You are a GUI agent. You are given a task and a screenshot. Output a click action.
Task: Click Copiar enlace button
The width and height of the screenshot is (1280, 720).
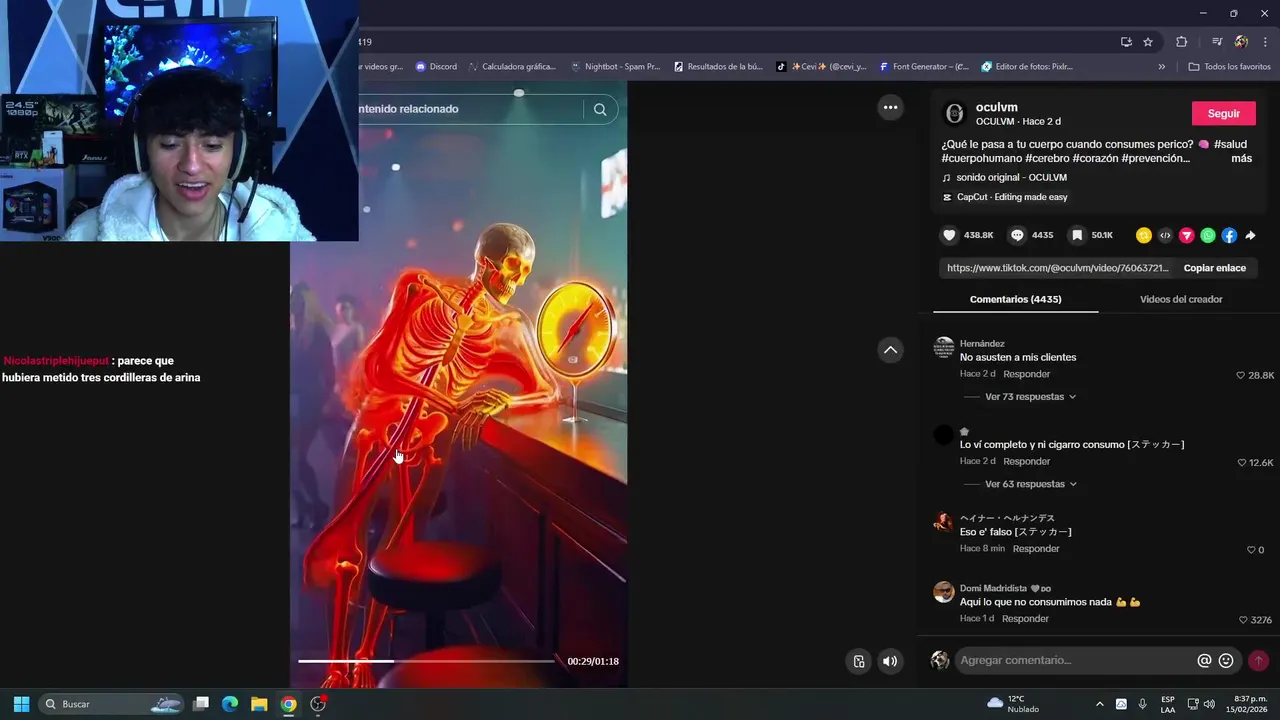1214,268
